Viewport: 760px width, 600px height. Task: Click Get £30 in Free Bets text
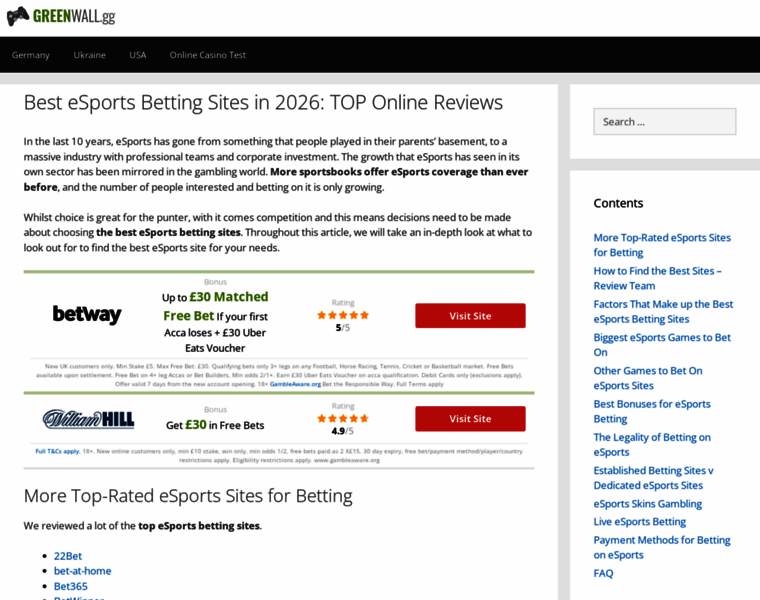click(x=215, y=425)
